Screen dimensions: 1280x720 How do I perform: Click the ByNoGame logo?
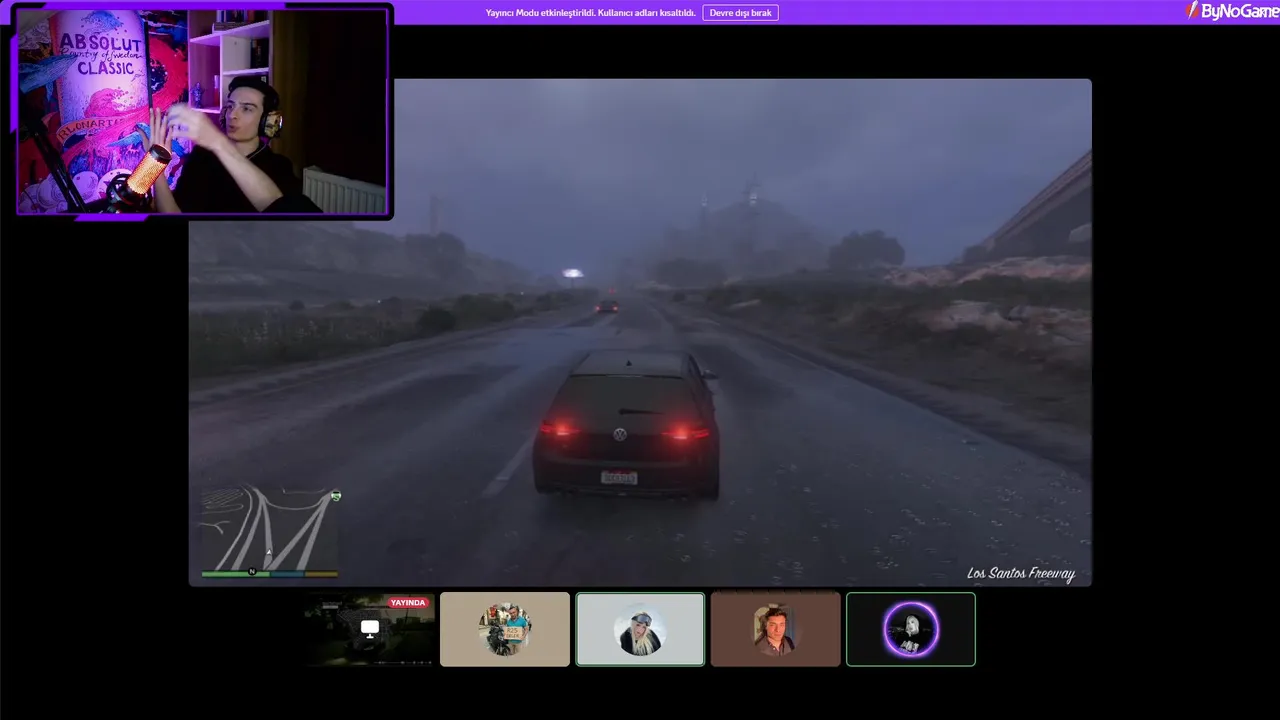[1232, 11]
